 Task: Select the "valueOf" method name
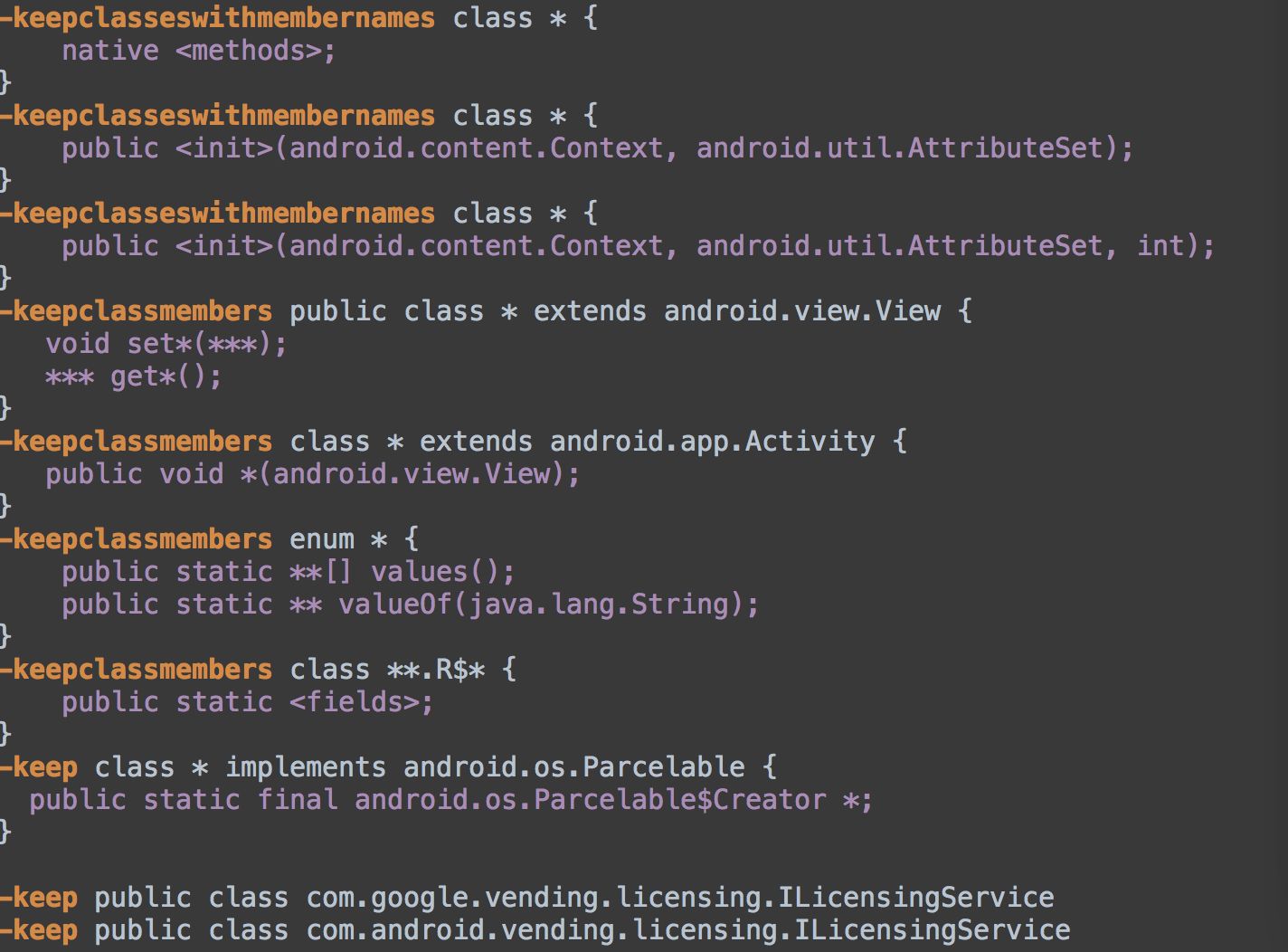(395, 605)
